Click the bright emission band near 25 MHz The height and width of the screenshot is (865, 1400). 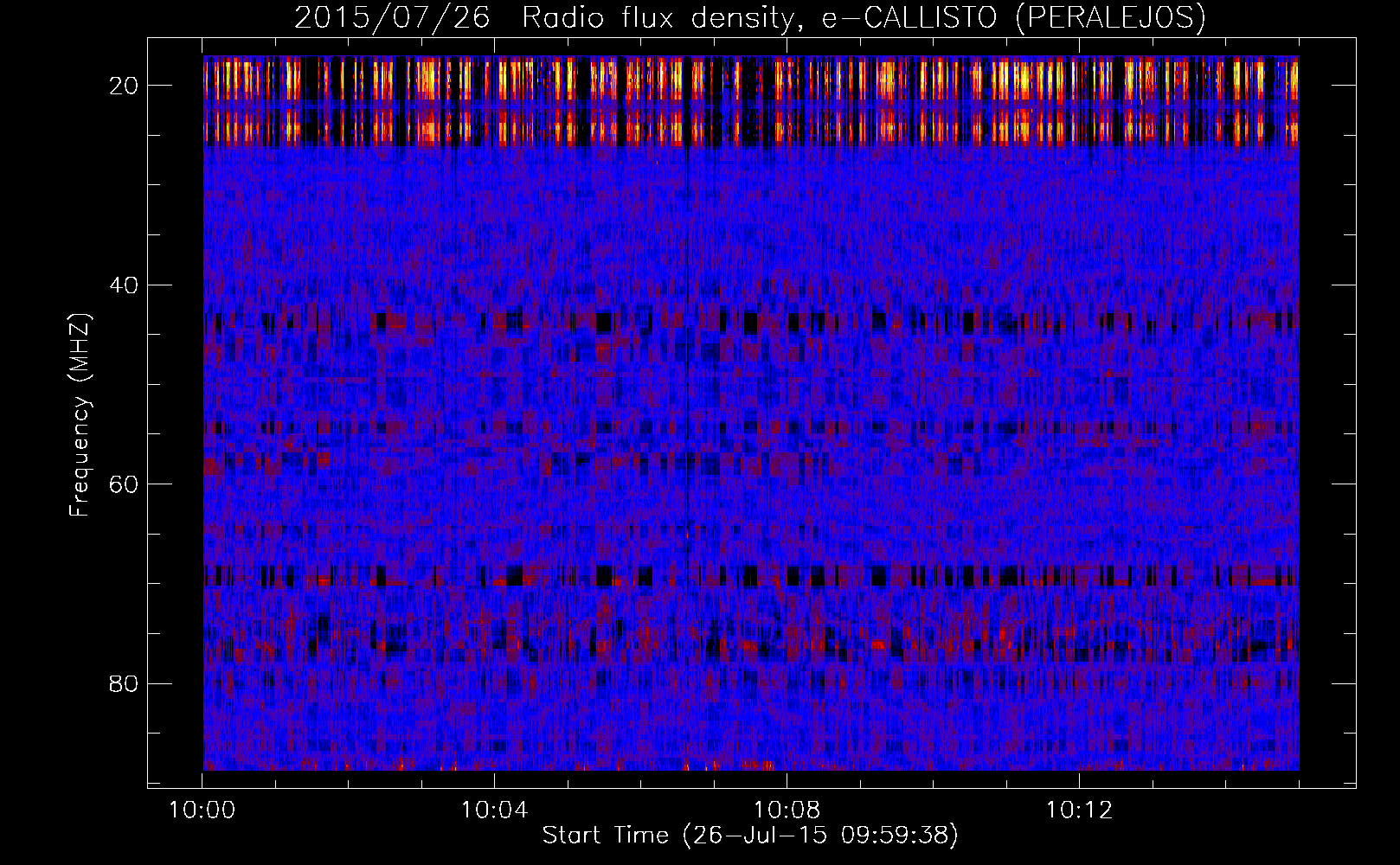click(751, 129)
